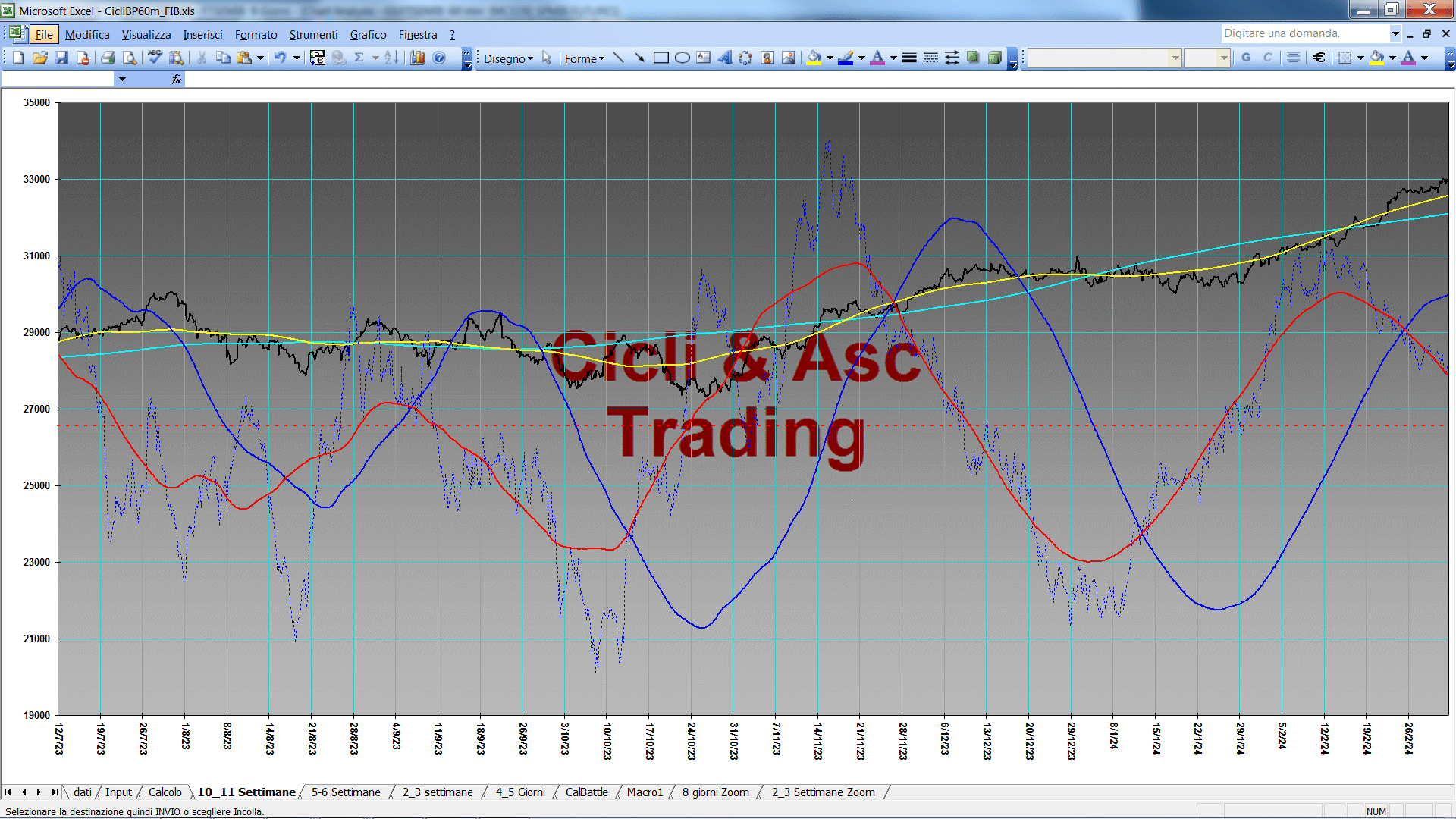Screen dimensions: 1456x819
Task: Click the Select Objects pointer icon
Action: (x=547, y=58)
